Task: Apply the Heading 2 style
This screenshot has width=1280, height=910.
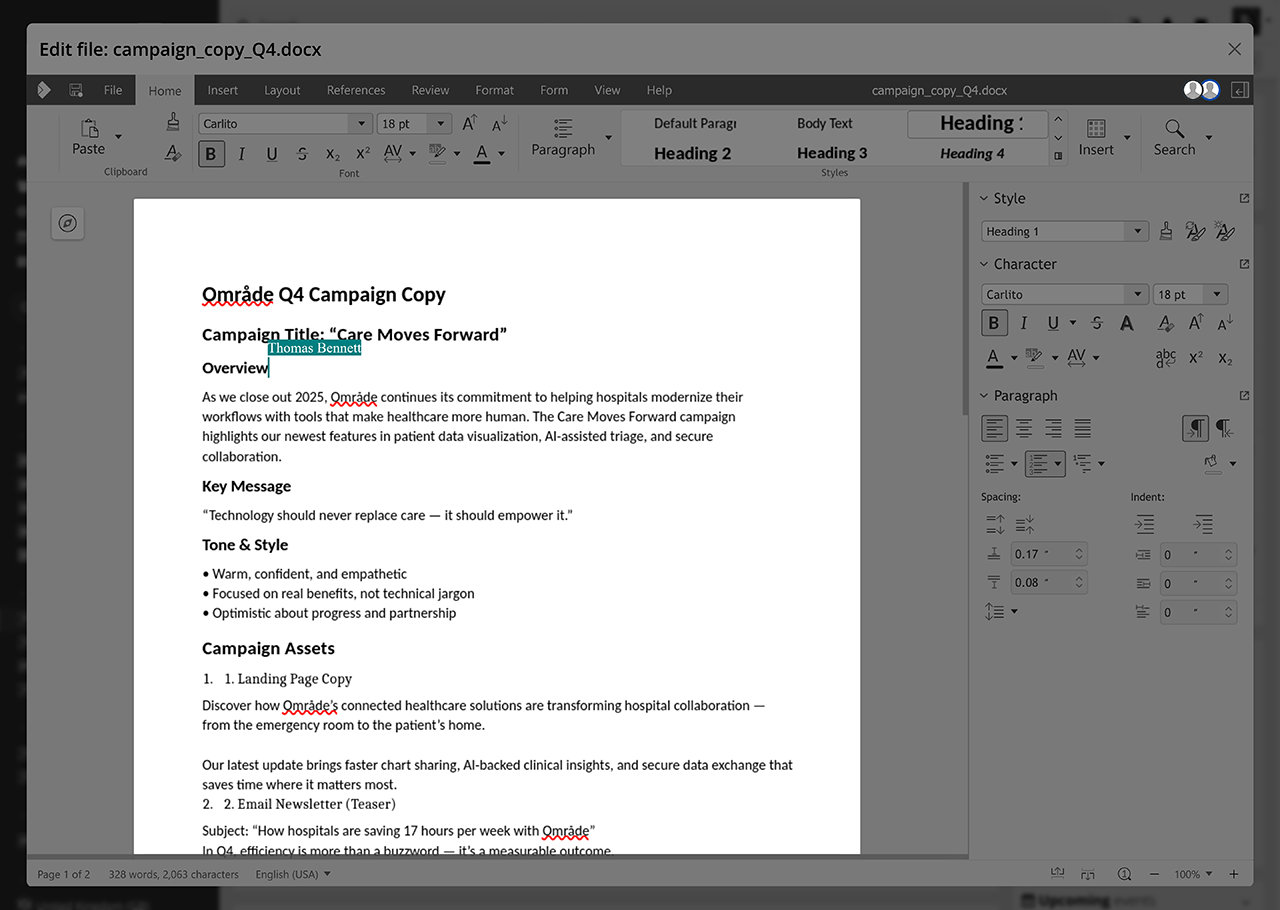Action: [x=692, y=153]
